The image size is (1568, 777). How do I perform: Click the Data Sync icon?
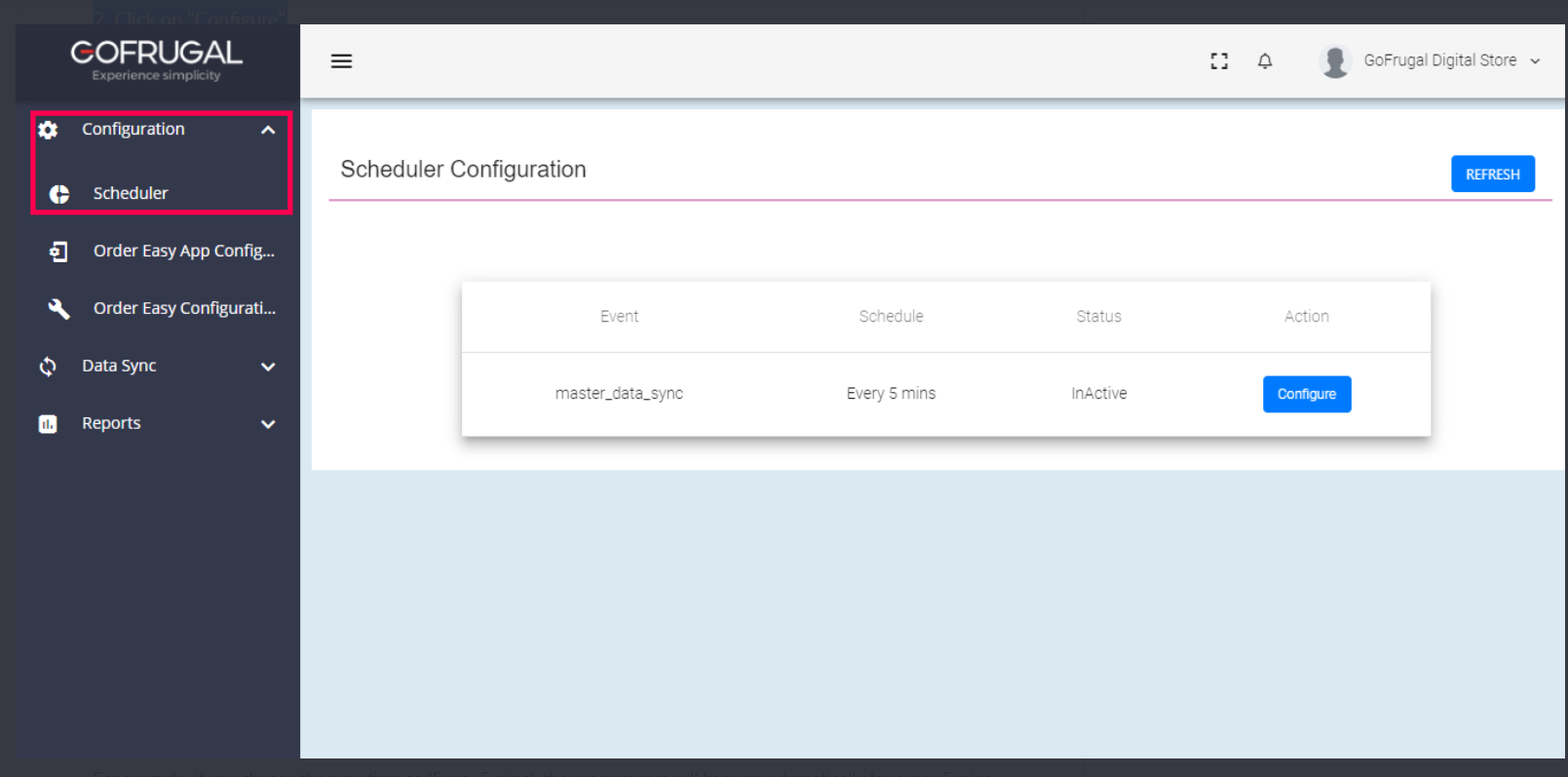(x=48, y=367)
